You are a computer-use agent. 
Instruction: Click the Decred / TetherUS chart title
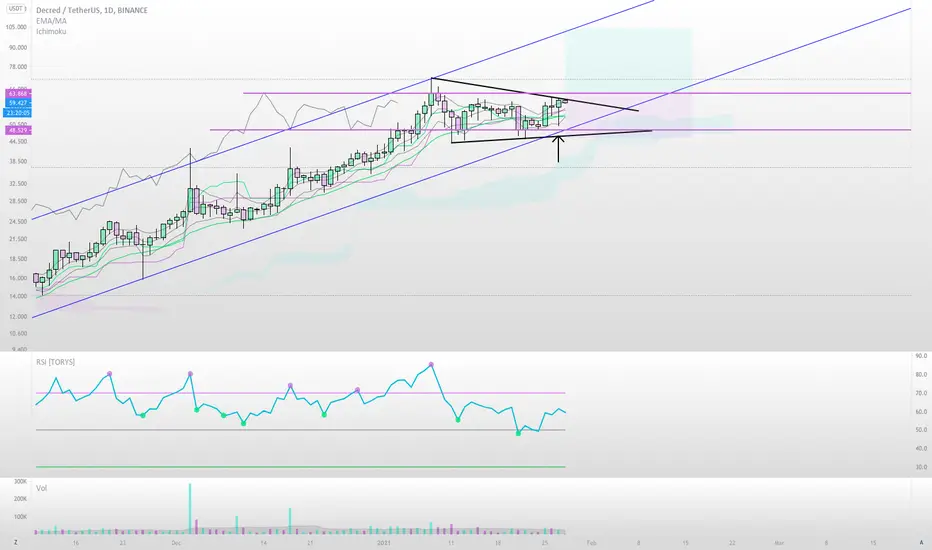coord(92,10)
